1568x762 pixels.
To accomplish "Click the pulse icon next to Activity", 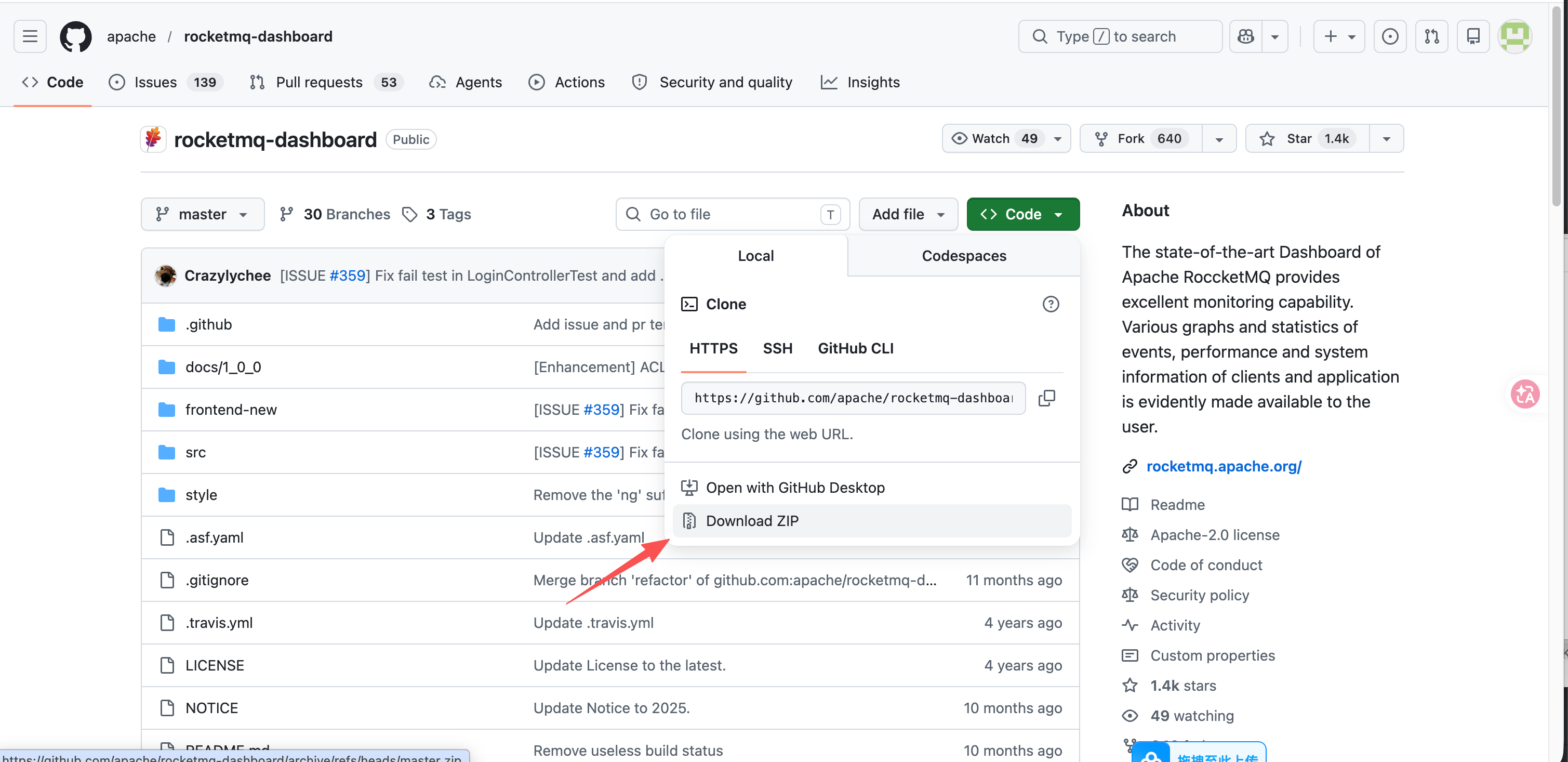I will 1130,626.
